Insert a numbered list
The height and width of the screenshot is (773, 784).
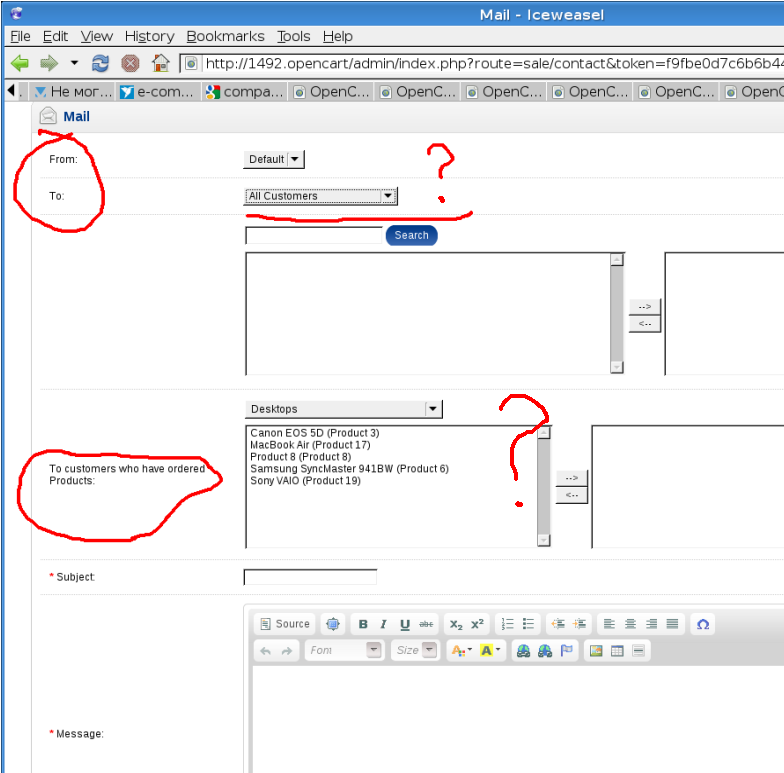[x=508, y=624]
